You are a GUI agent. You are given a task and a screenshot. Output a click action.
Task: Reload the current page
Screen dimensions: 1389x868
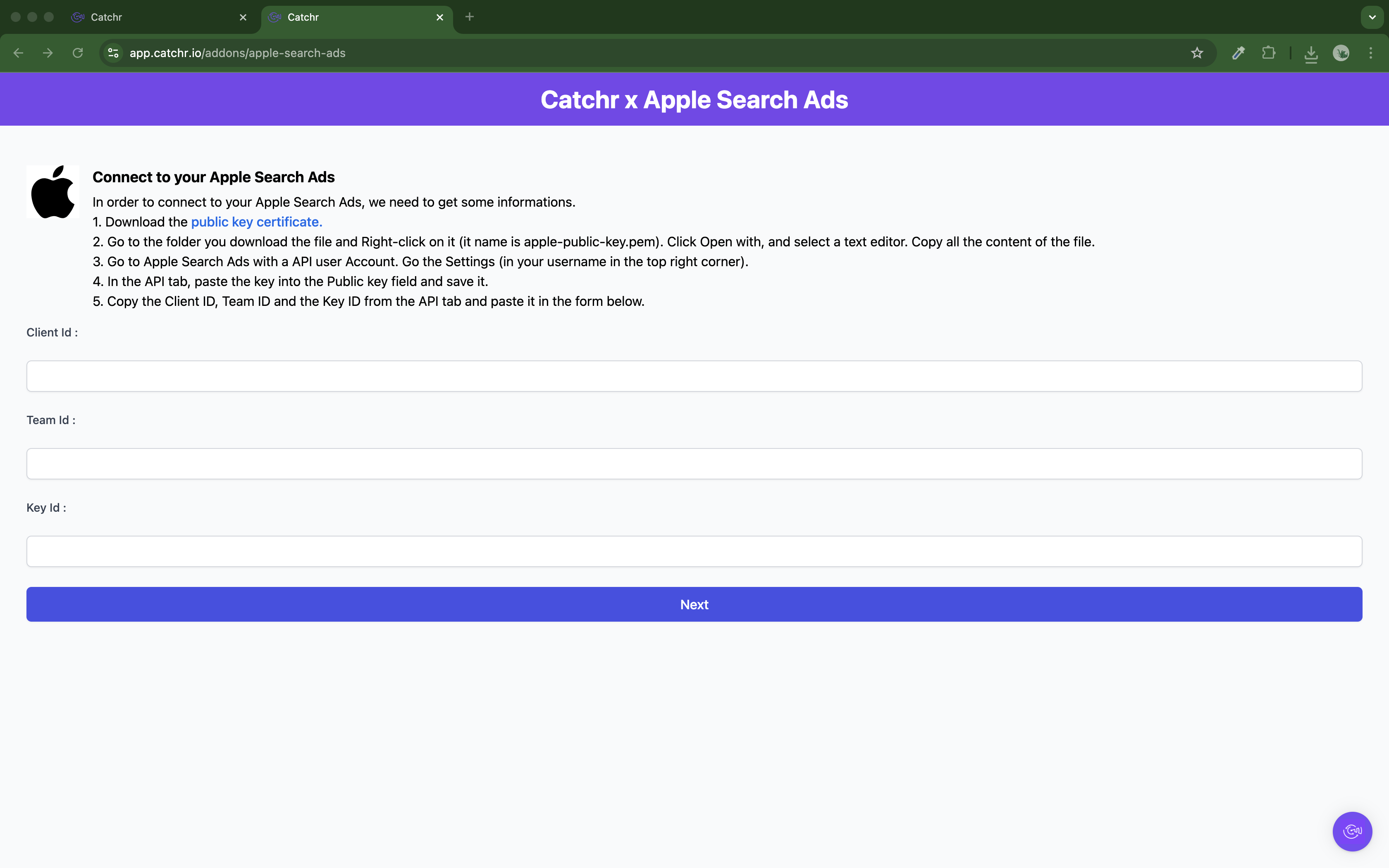[x=77, y=53]
